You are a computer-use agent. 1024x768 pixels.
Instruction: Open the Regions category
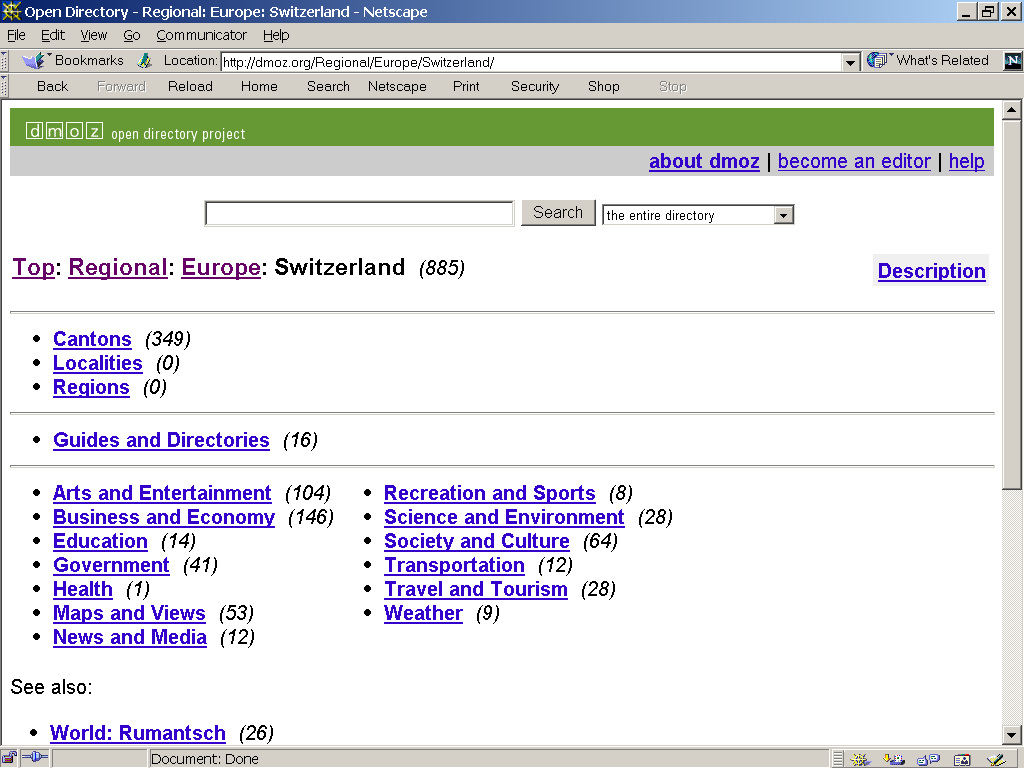(x=91, y=387)
